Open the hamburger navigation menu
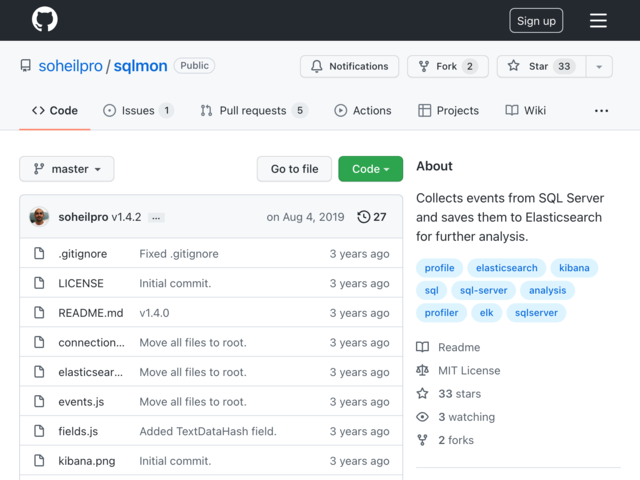The height and width of the screenshot is (480, 640). point(598,20)
